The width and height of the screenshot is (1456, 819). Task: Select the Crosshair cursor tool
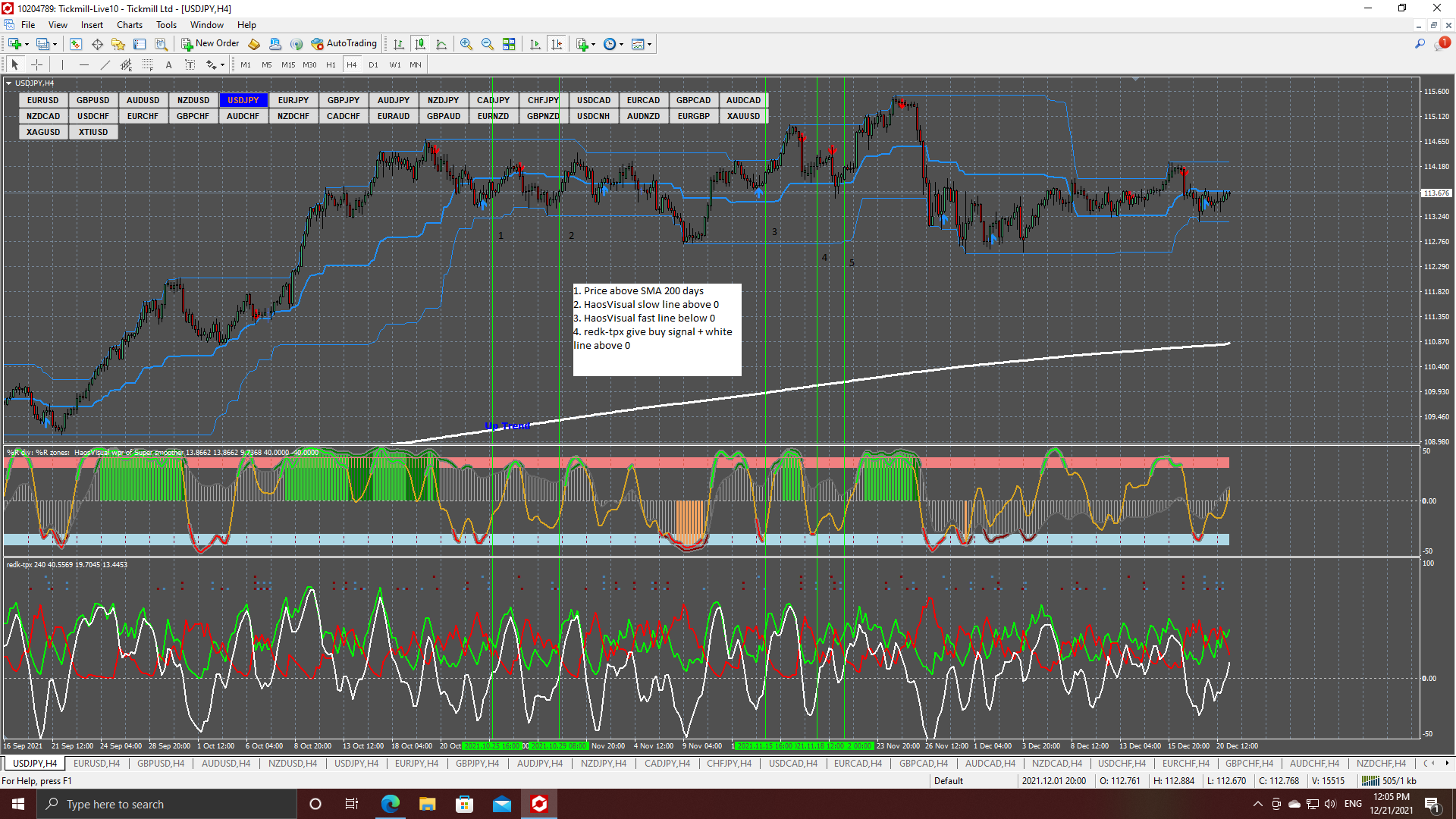point(36,65)
